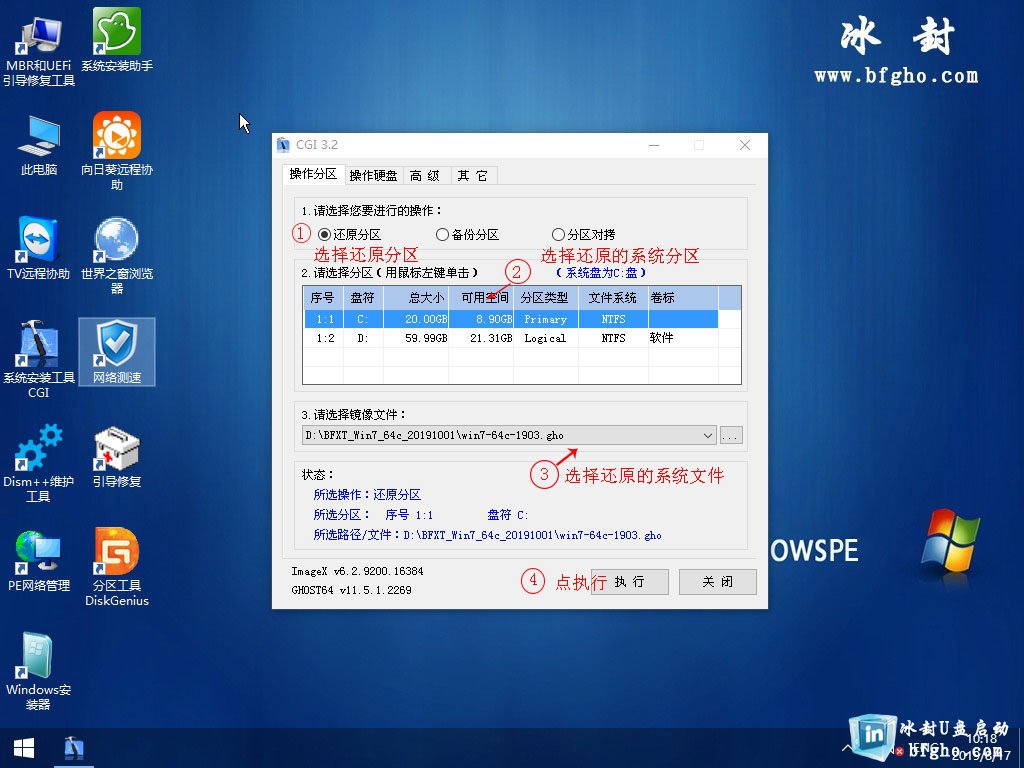Click the 可用空间 column header

(x=481, y=298)
